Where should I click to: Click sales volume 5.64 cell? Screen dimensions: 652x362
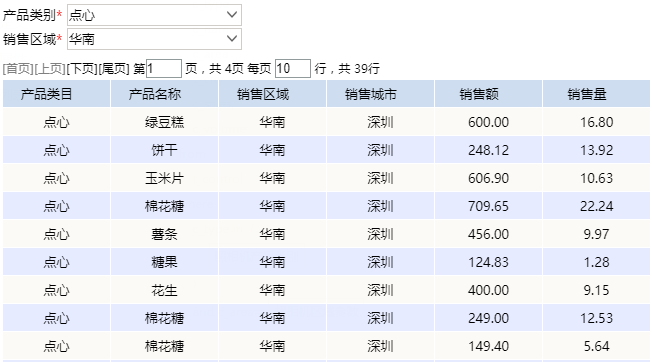[x=596, y=346]
